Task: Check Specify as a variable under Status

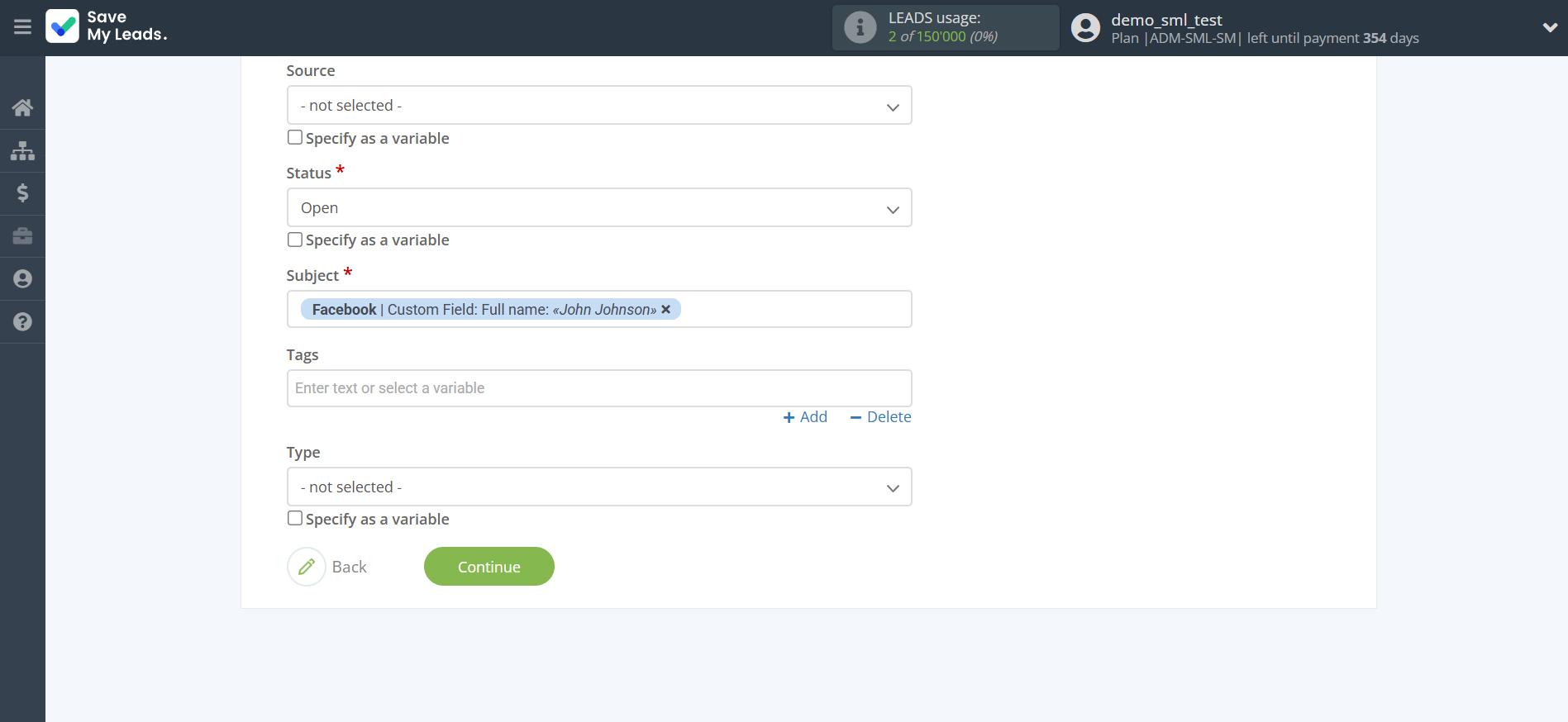Action: (x=295, y=240)
